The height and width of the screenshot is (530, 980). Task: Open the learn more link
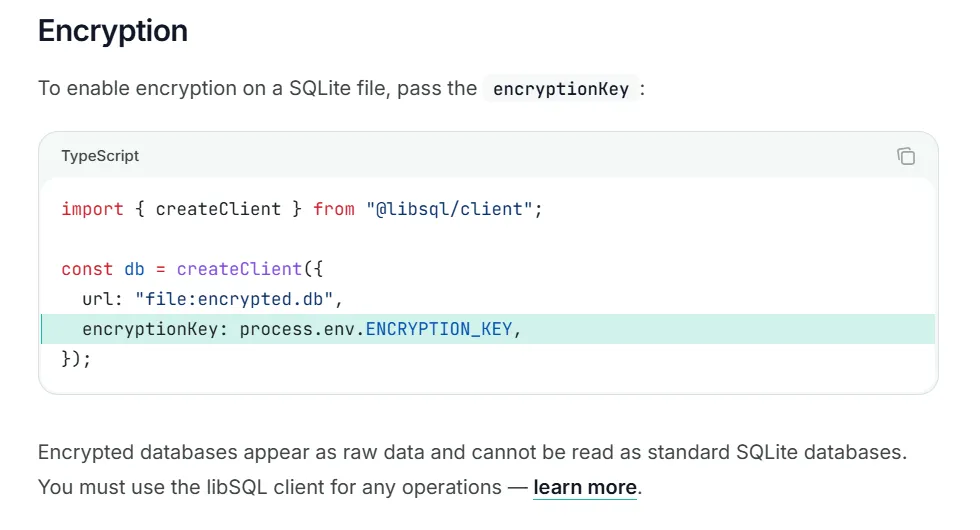(585, 488)
